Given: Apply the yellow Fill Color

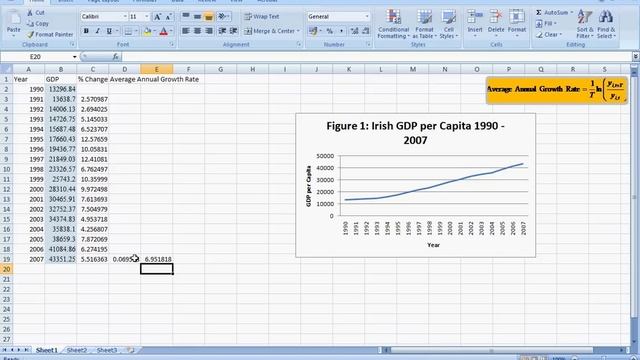Looking at the screenshot, I should pos(147,31).
